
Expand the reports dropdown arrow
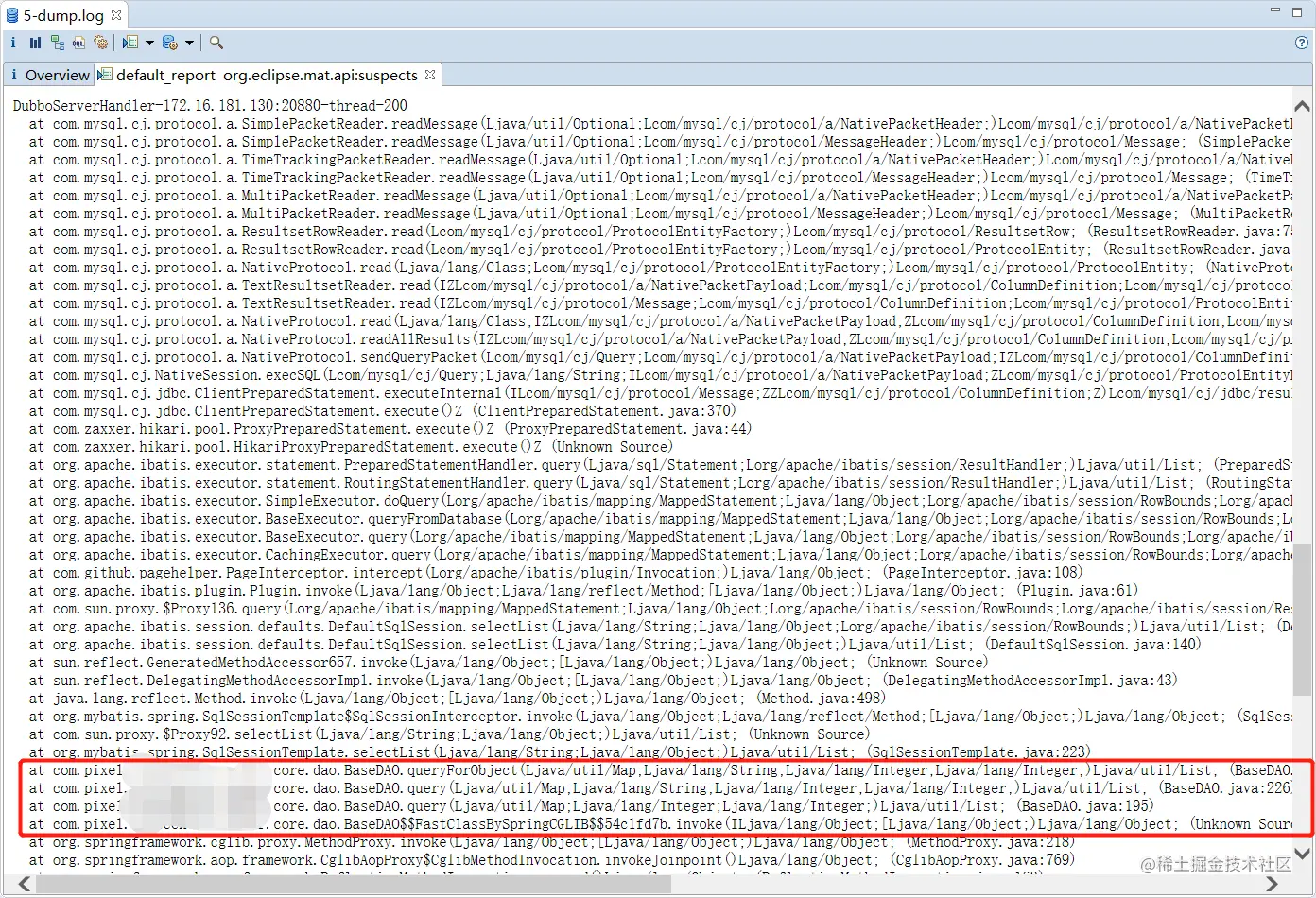149,43
